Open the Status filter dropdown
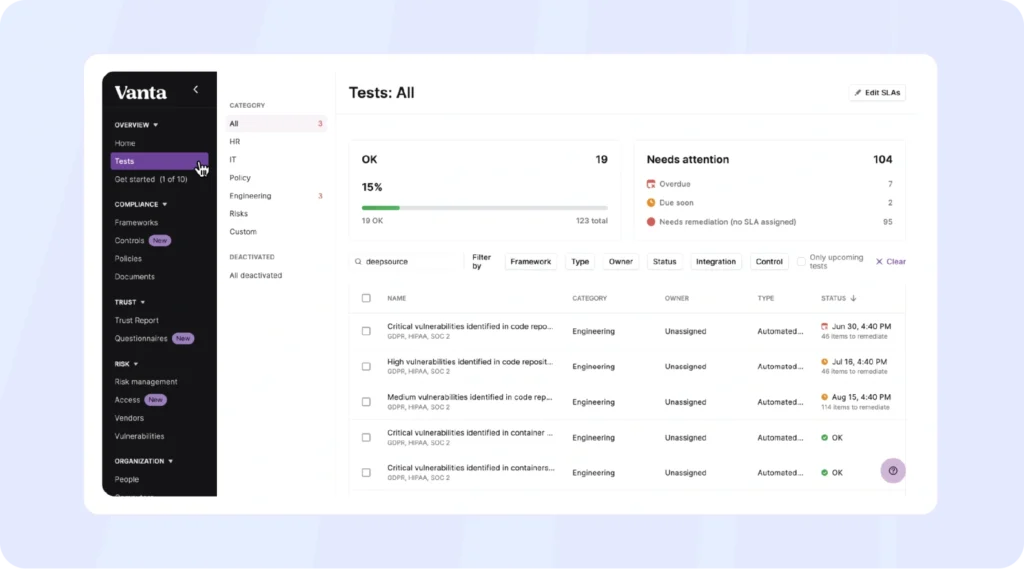Image resolution: width=1024 pixels, height=569 pixels. click(664, 261)
